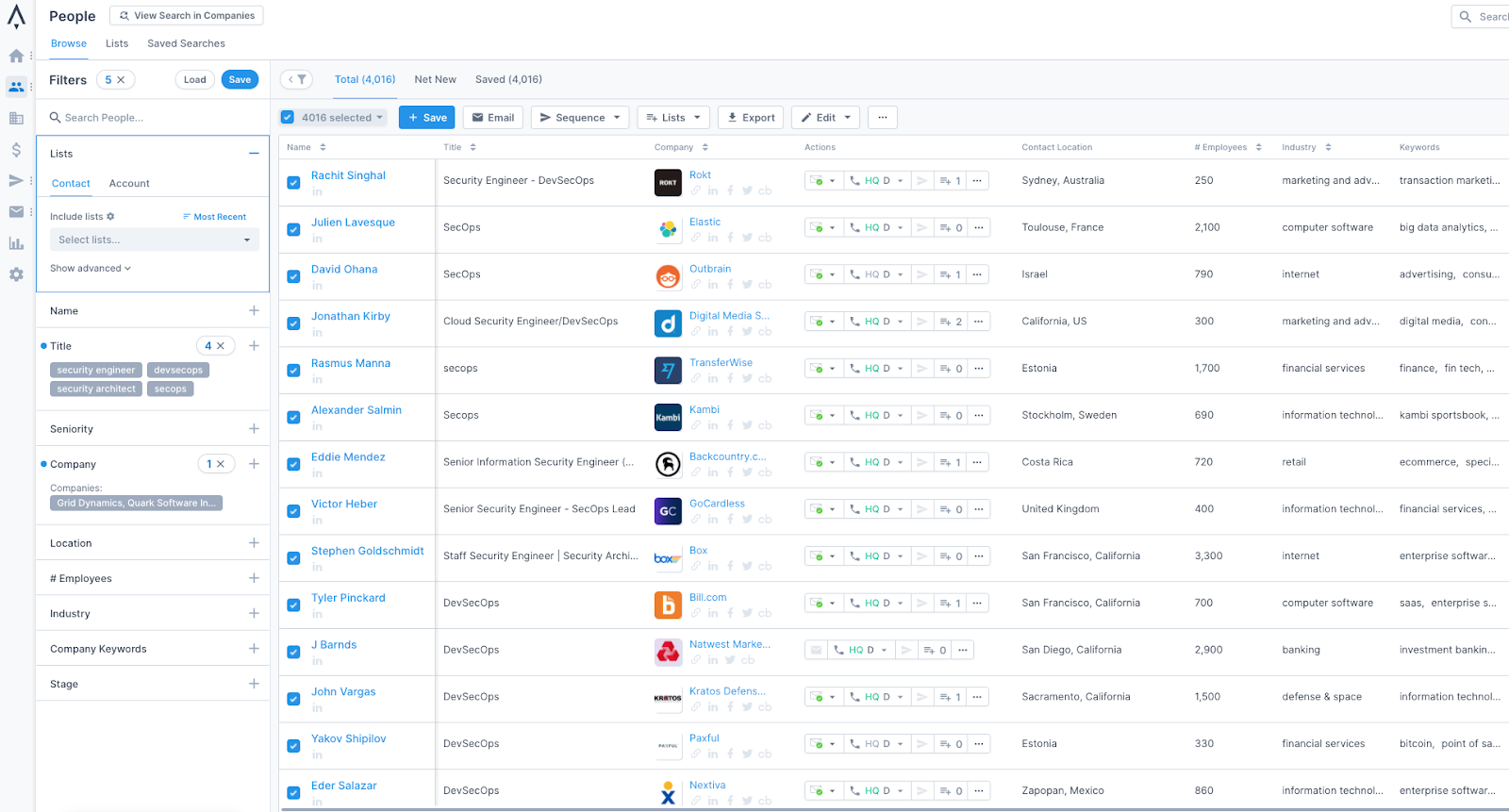Click the Elastic company logo
The image size is (1509, 812).
click(668, 229)
